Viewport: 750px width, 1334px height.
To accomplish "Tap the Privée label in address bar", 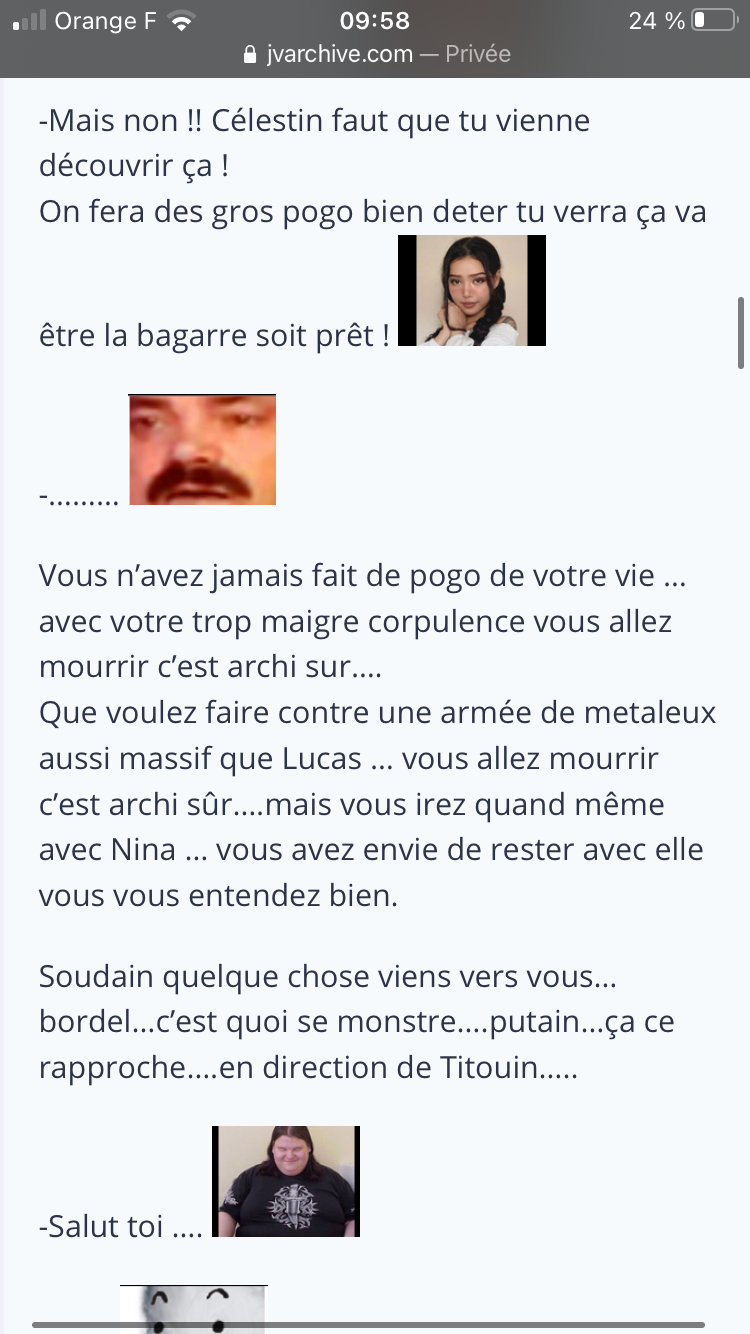I will tap(478, 54).
